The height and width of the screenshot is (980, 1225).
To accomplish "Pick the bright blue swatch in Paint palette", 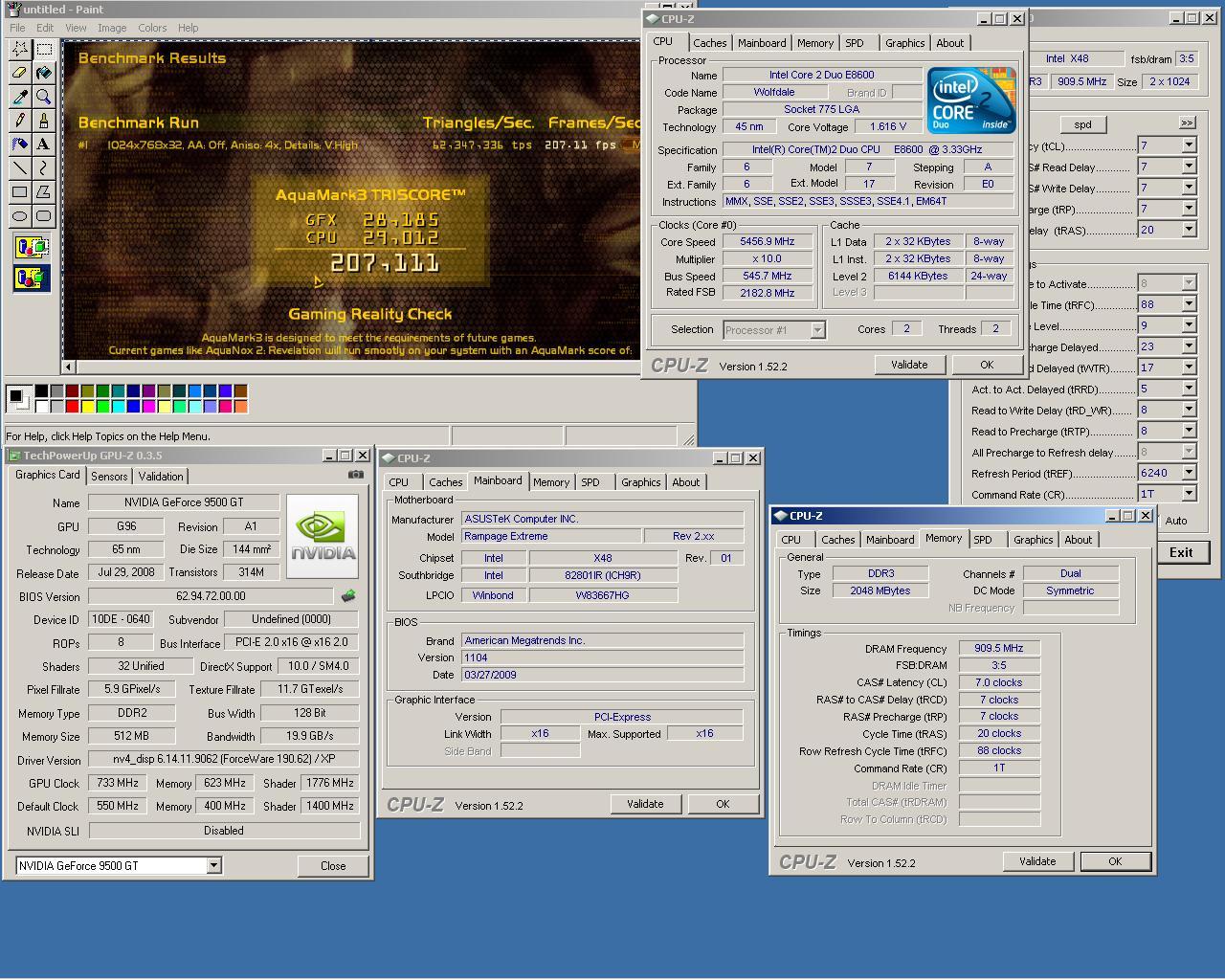I will 133,407.
